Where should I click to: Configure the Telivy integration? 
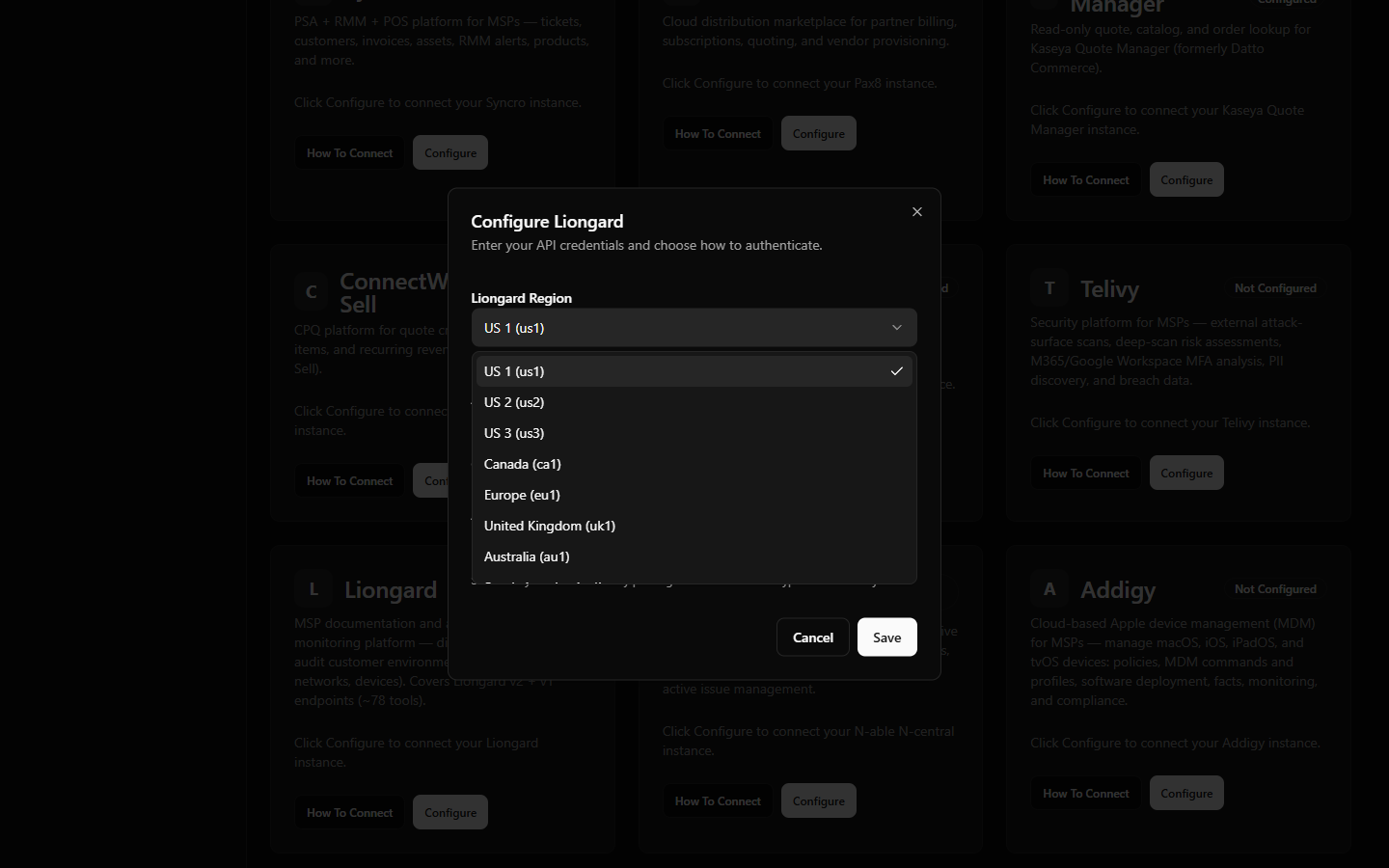pos(1186,473)
